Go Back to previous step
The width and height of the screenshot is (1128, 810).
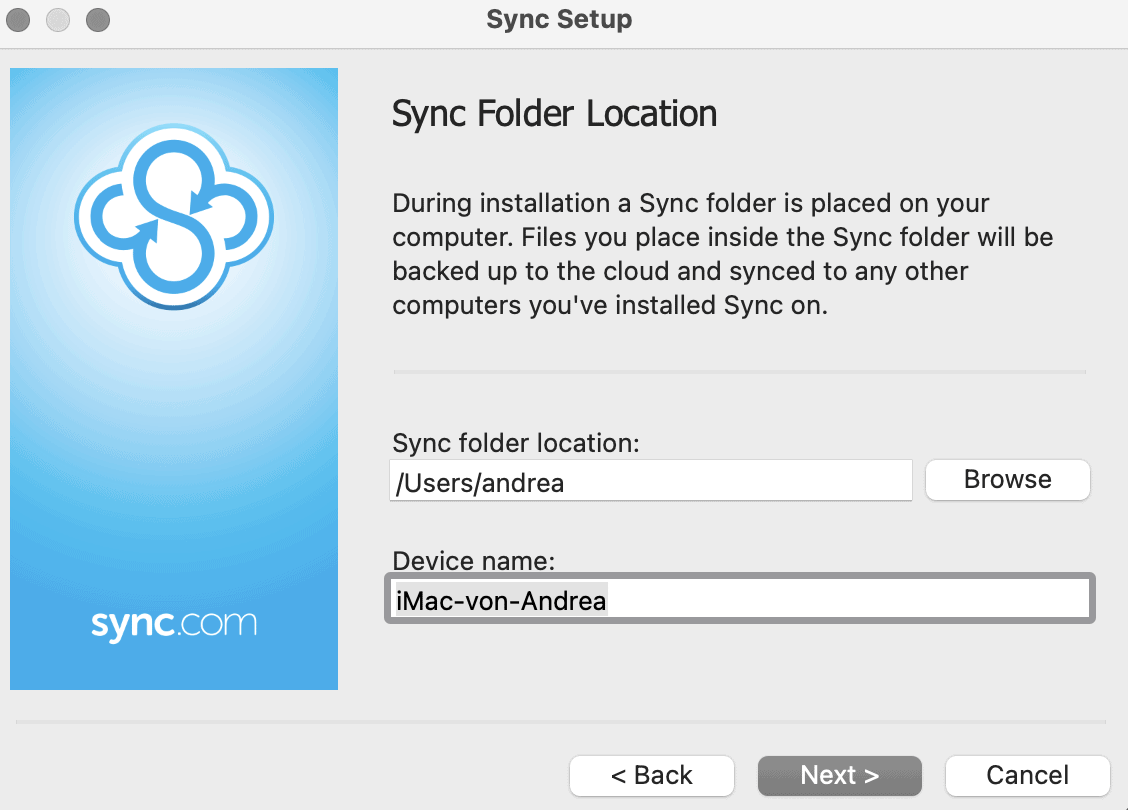(x=652, y=775)
